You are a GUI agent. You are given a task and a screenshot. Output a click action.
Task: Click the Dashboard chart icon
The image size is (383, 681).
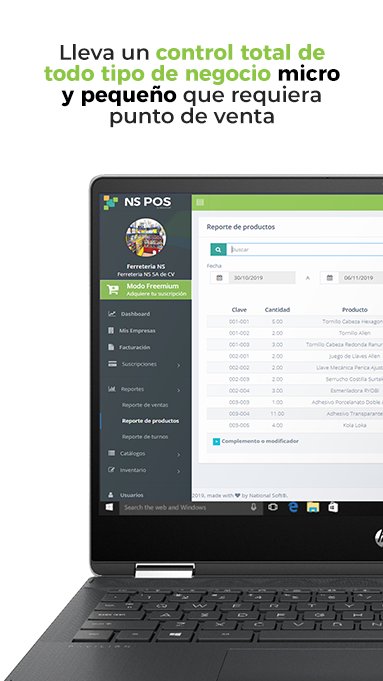click(x=112, y=314)
